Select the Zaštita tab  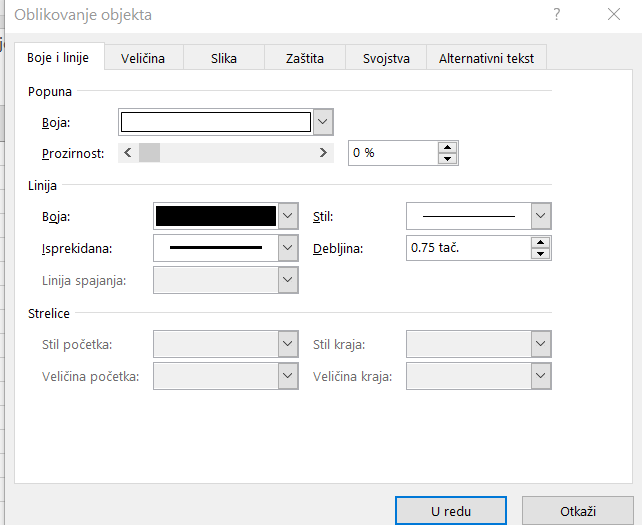tap(305, 58)
